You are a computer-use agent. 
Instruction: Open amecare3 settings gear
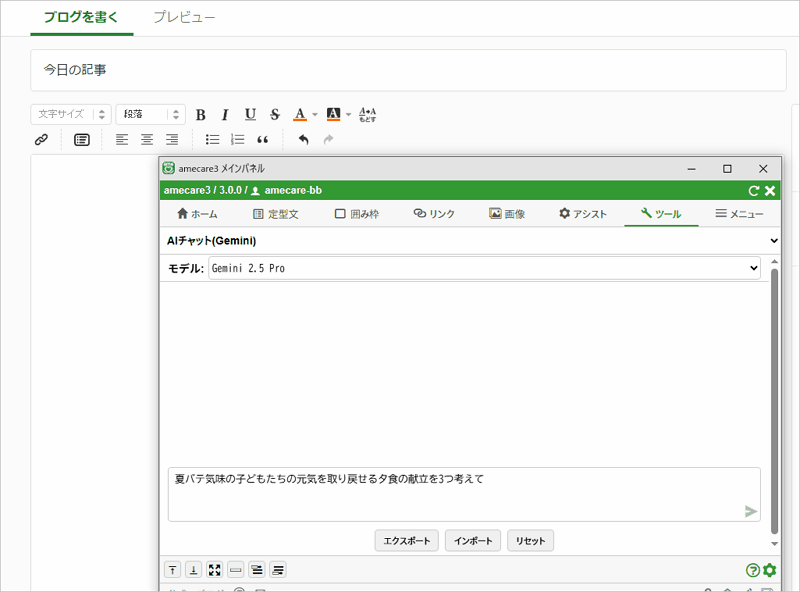769,570
